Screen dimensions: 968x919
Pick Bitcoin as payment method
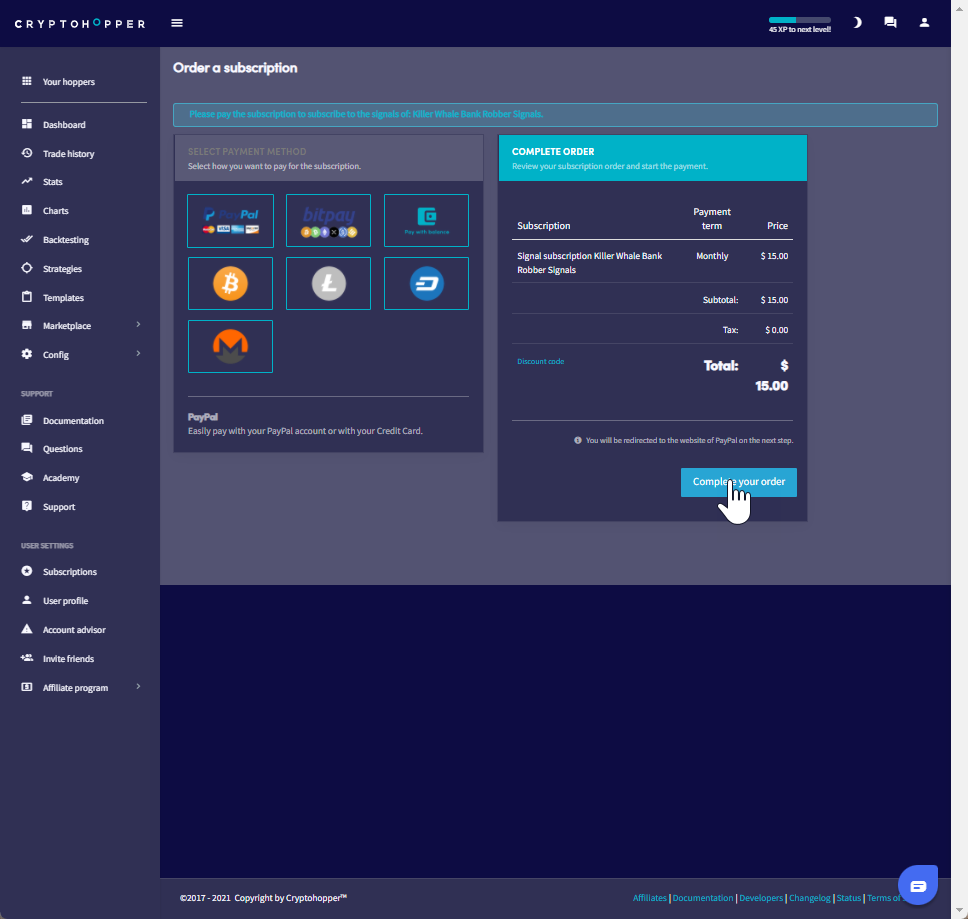pos(230,284)
